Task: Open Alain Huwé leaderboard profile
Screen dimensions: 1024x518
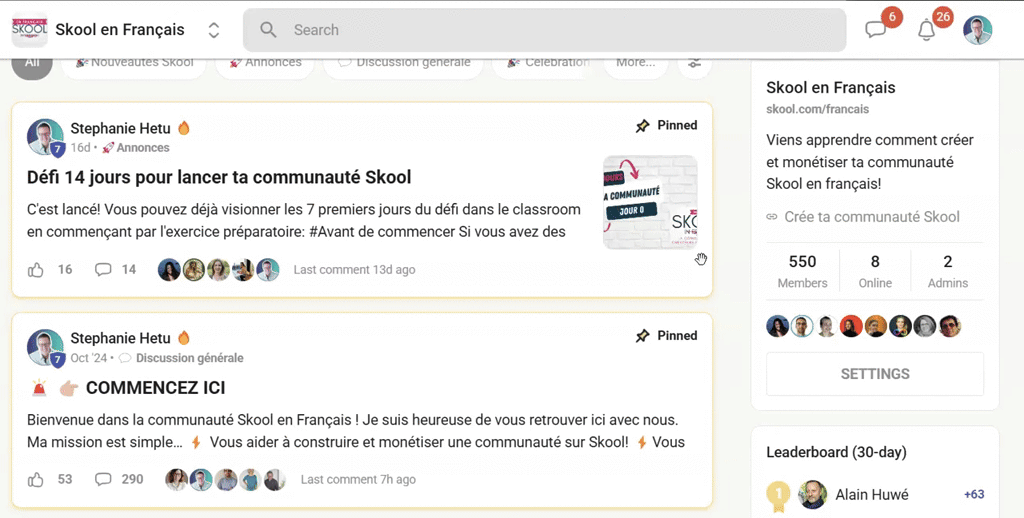Action: (x=872, y=495)
